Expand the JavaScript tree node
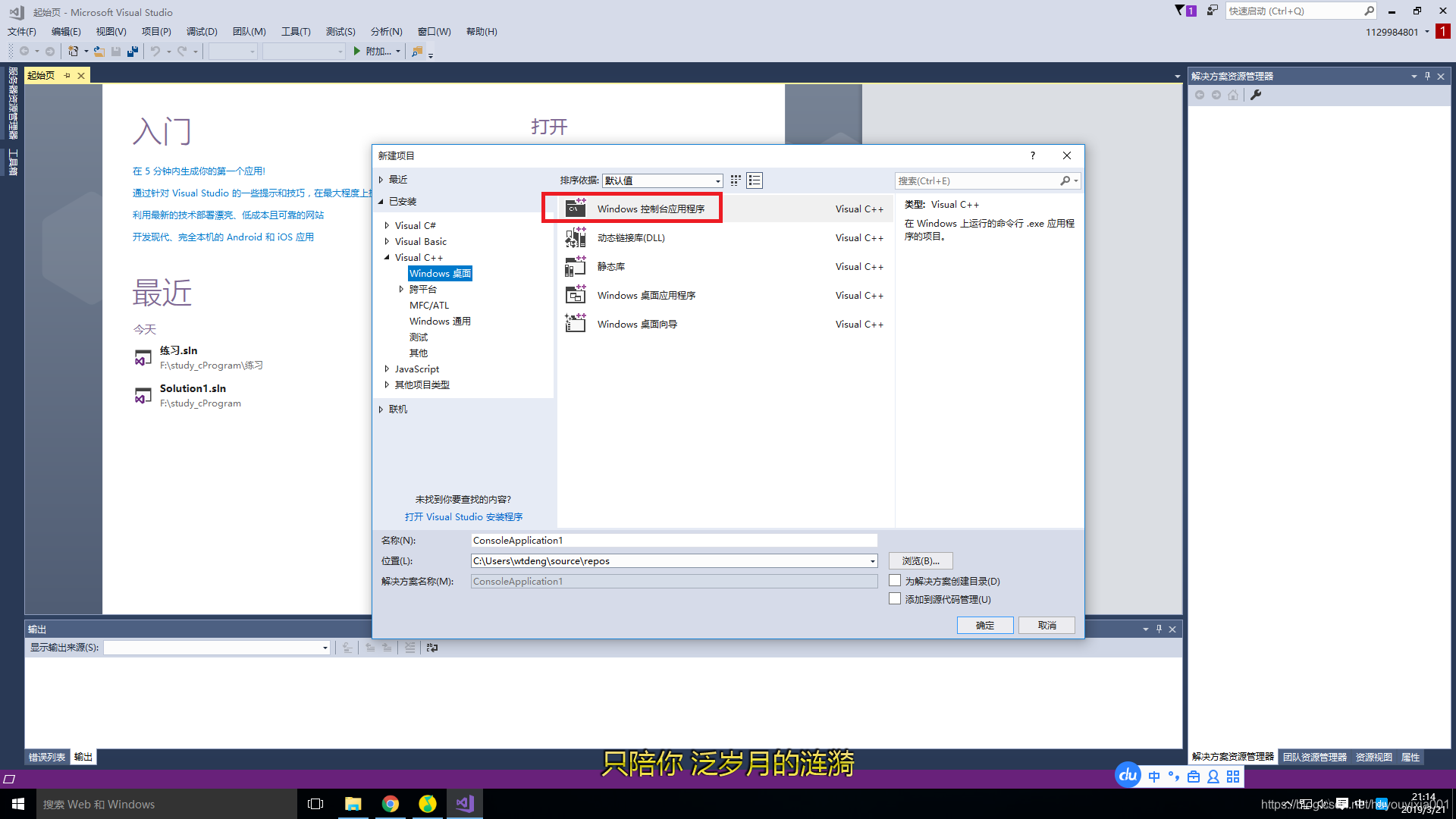Viewport: 1456px width, 819px height. point(387,369)
